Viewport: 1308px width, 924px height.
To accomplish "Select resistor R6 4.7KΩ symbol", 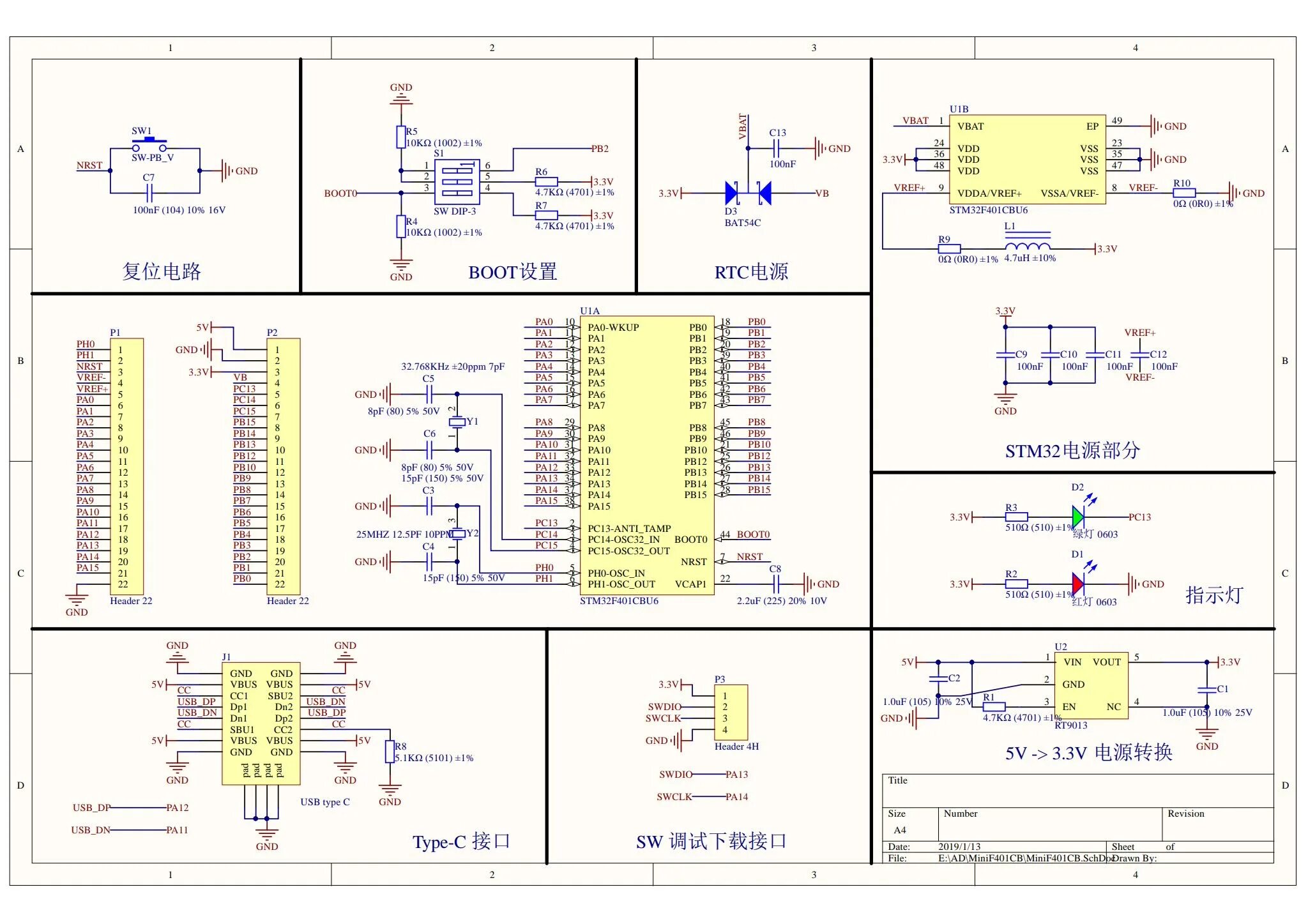I will pyautogui.click(x=546, y=182).
